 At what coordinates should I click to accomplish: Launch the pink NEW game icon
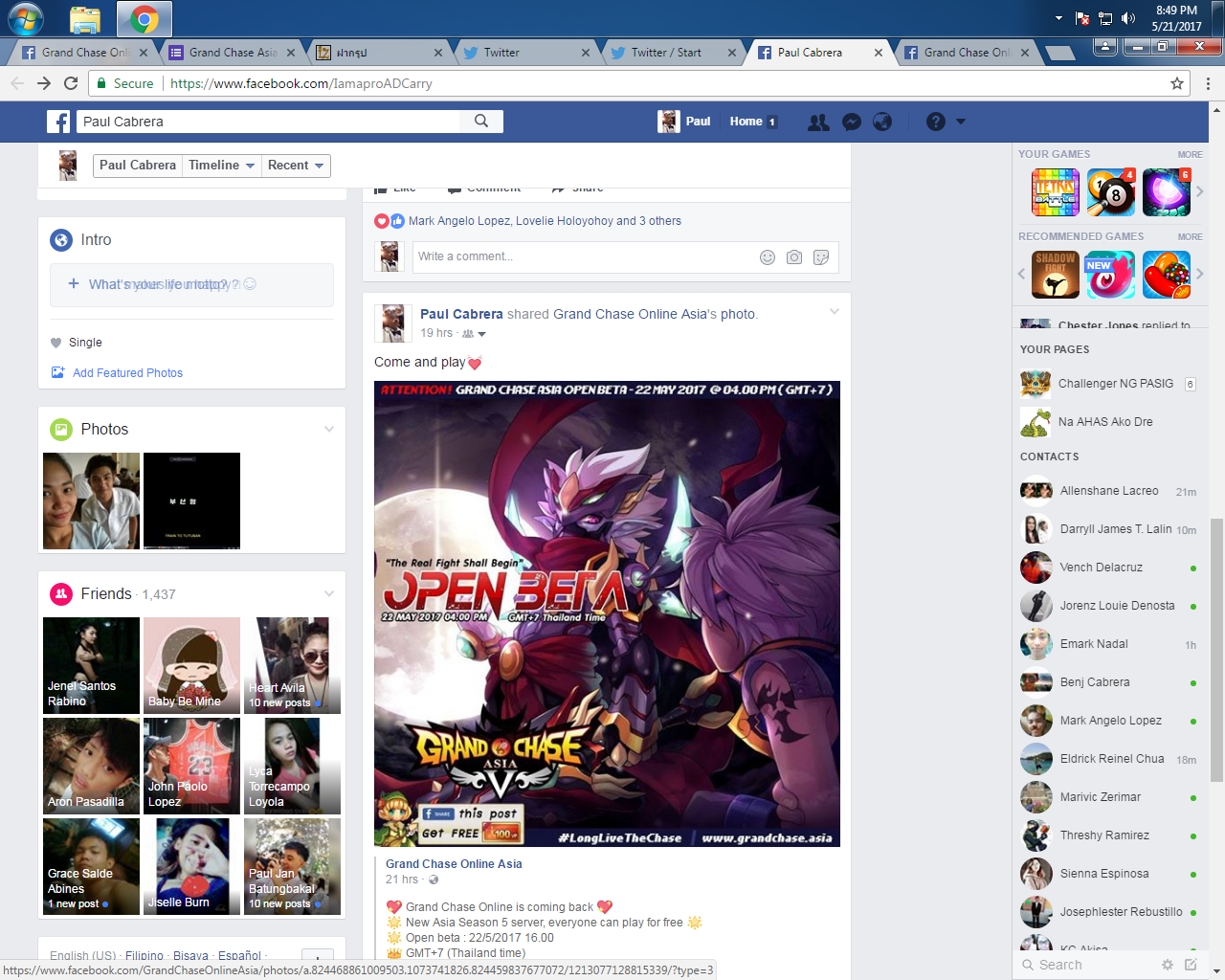pos(1111,275)
